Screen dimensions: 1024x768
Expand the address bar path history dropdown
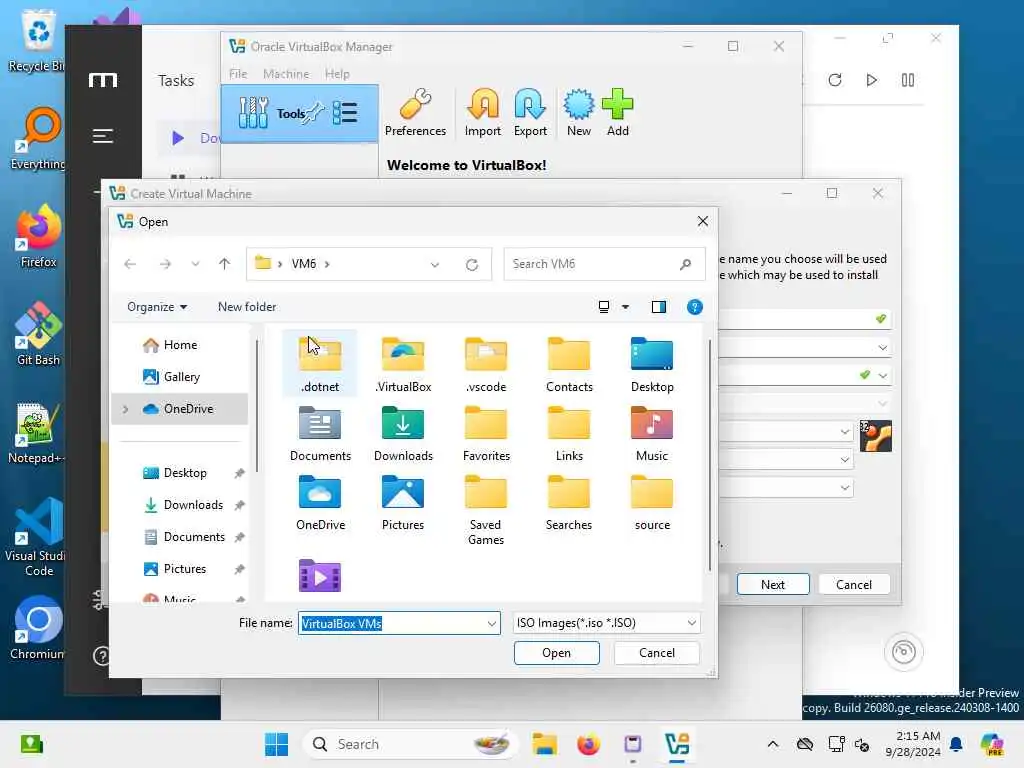[x=434, y=264]
